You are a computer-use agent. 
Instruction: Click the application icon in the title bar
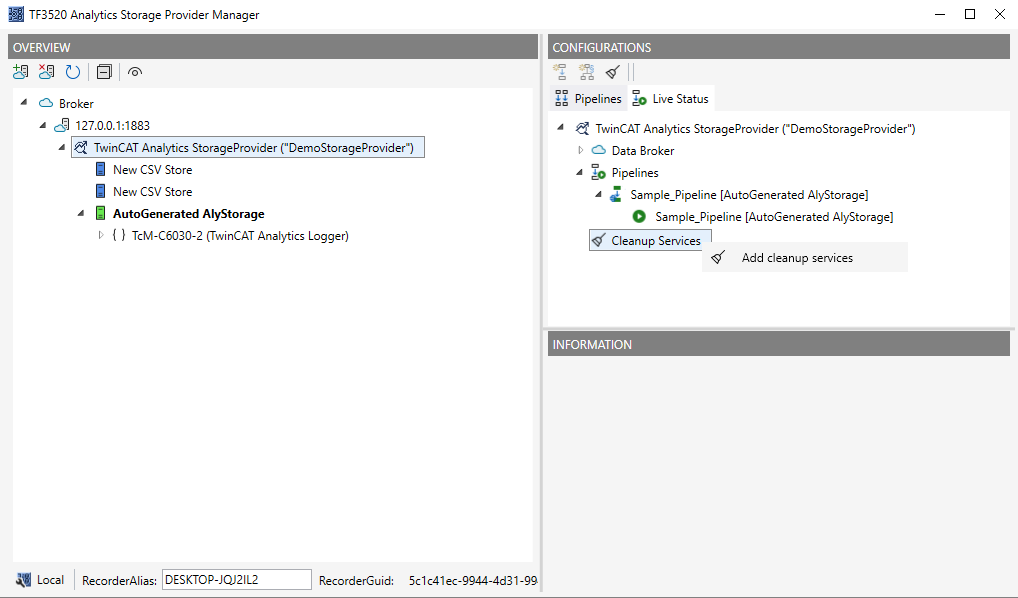[x=16, y=14]
